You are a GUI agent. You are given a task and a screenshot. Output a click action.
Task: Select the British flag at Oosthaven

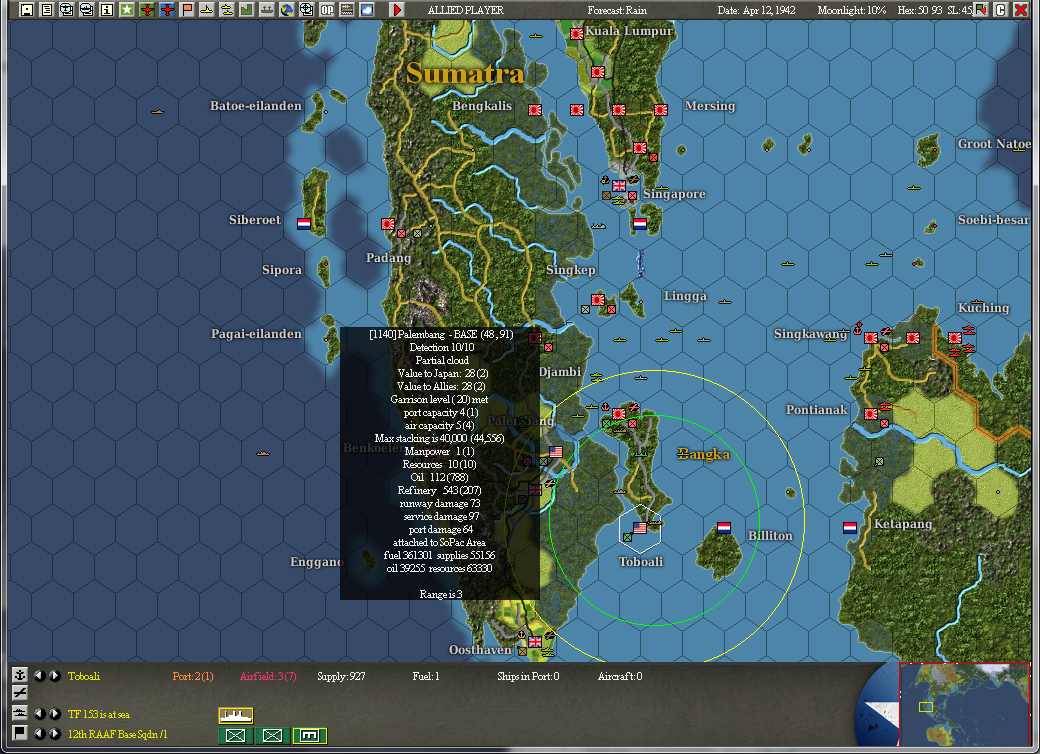coord(535,641)
